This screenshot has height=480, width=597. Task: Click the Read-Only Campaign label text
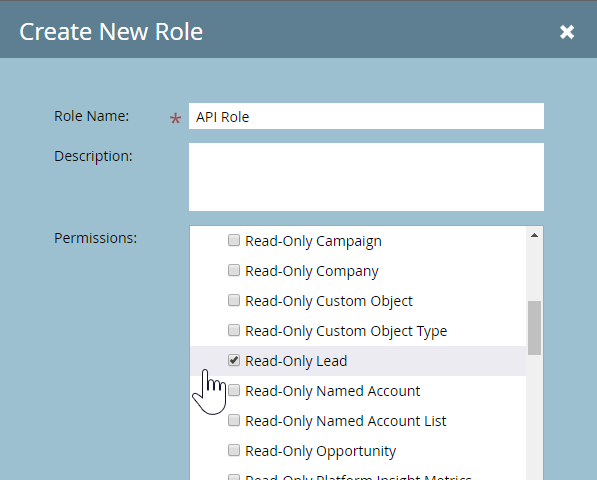coord(313,241)
